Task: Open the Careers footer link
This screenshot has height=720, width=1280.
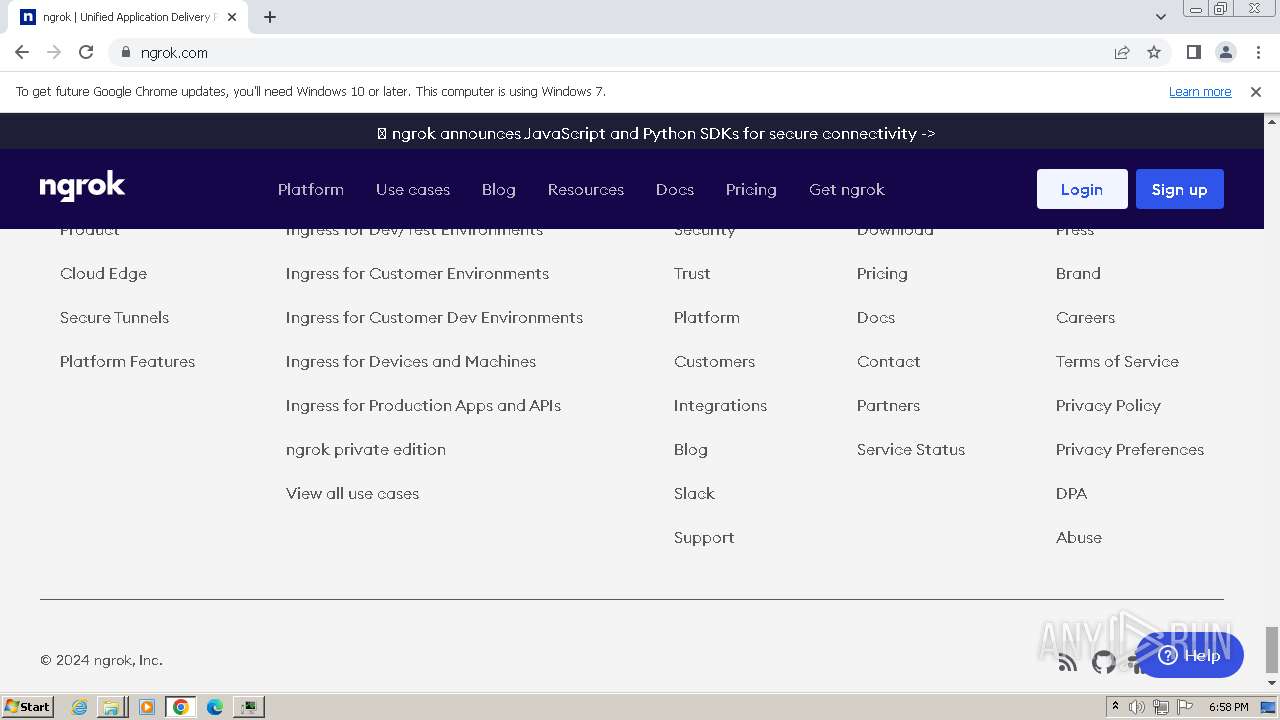Action: pos(1085,317)
